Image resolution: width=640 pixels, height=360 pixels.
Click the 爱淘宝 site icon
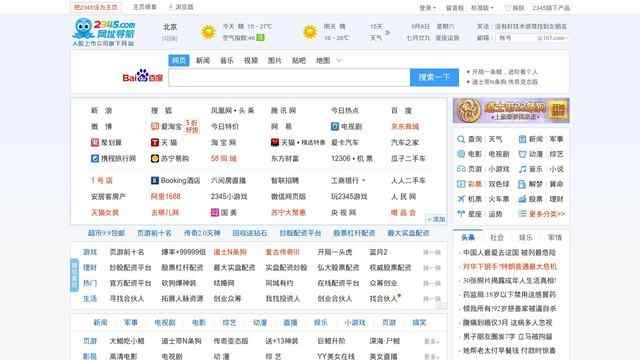[155, 127]
